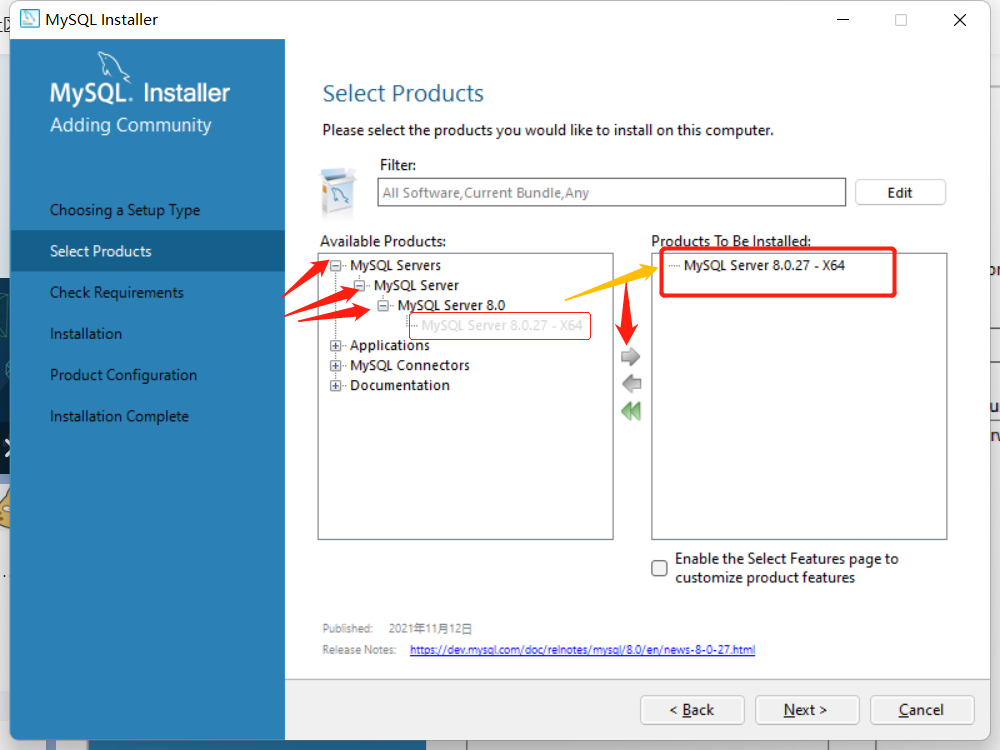Minimize the MySQL Installer window
Viewport: 1000px width, 750px height.
pyautogui.click(x=843, y=20)
